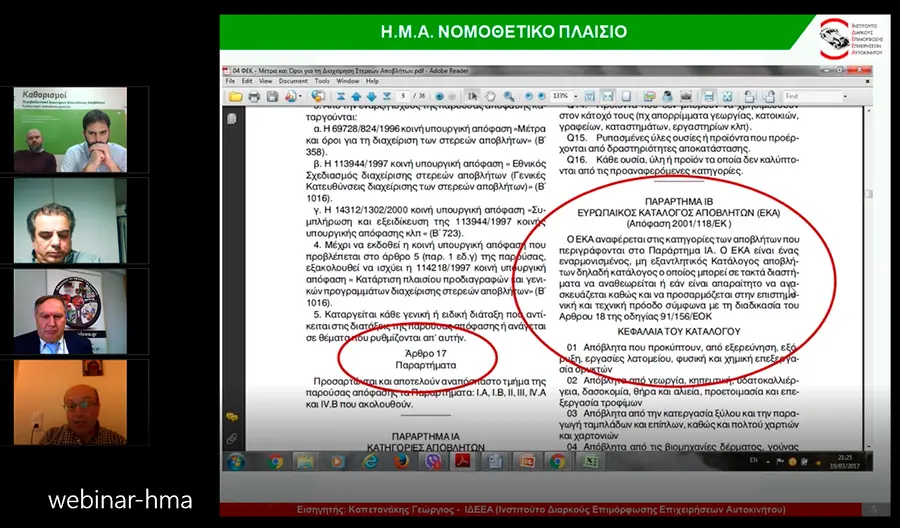
Task: Click the Windows Start orb
Action: (x=235, y=461)
